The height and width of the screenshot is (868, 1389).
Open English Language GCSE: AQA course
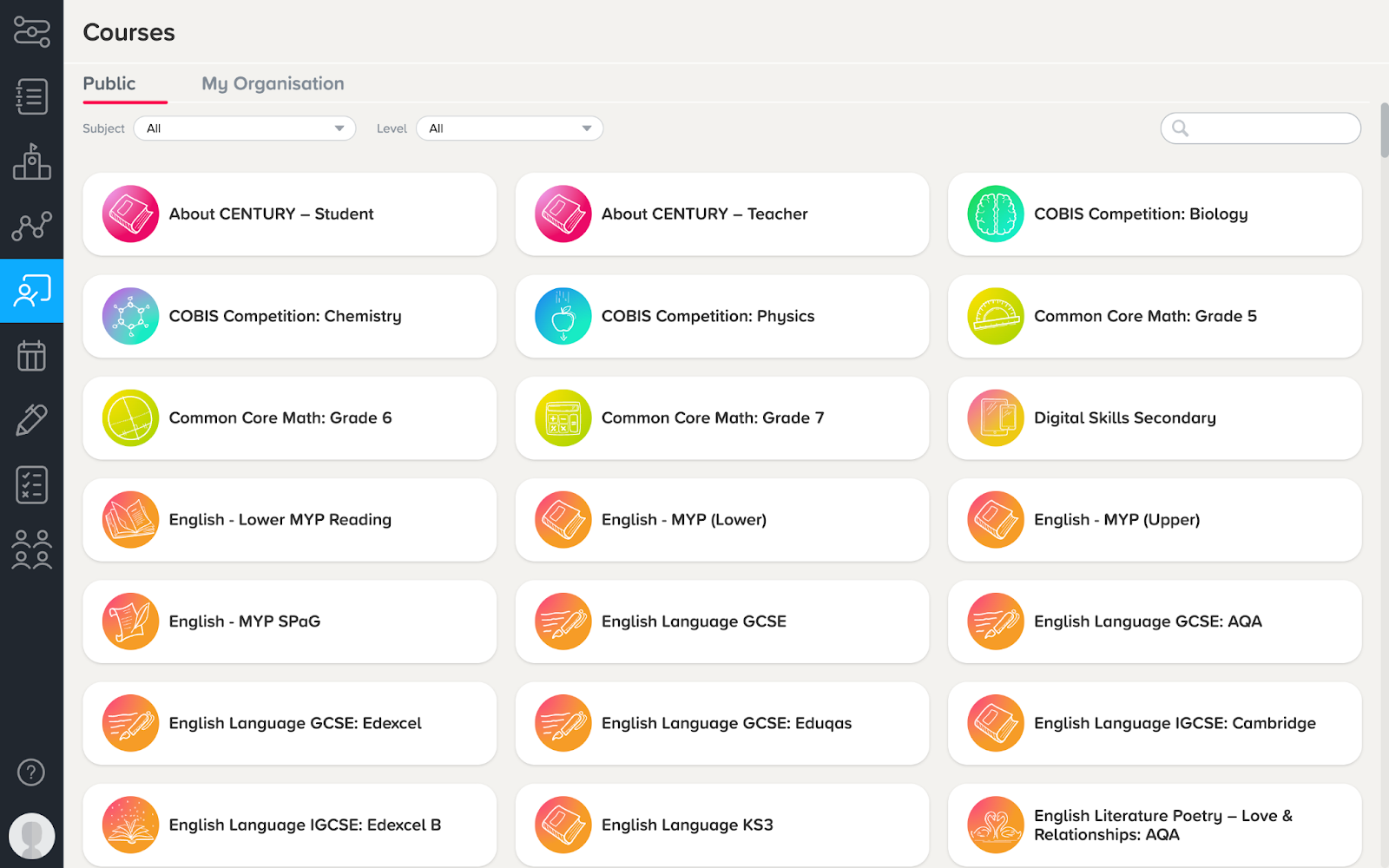point(1155,621)
